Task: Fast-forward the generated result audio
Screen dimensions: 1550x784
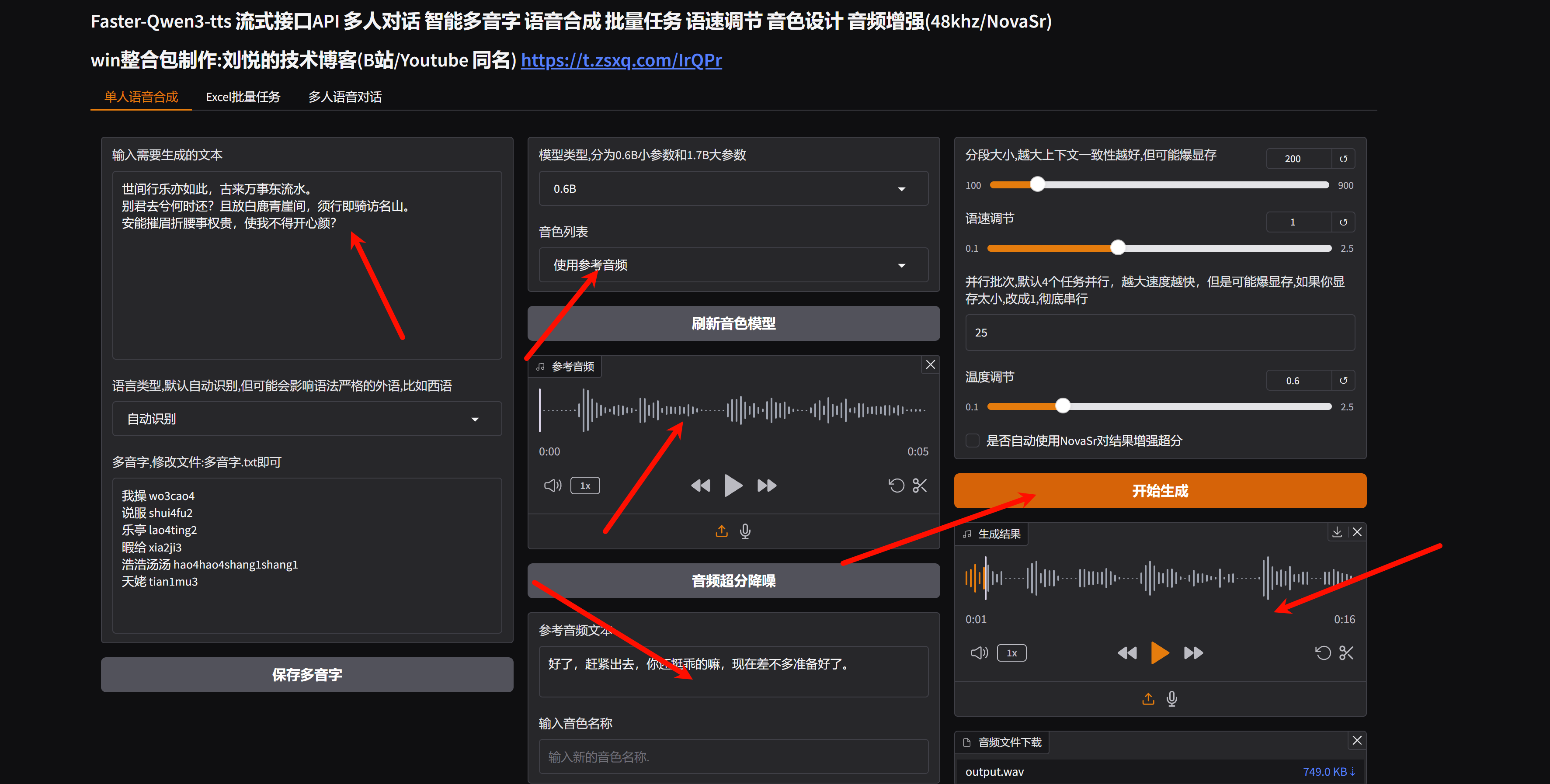Action: [x=1192, y=653]
